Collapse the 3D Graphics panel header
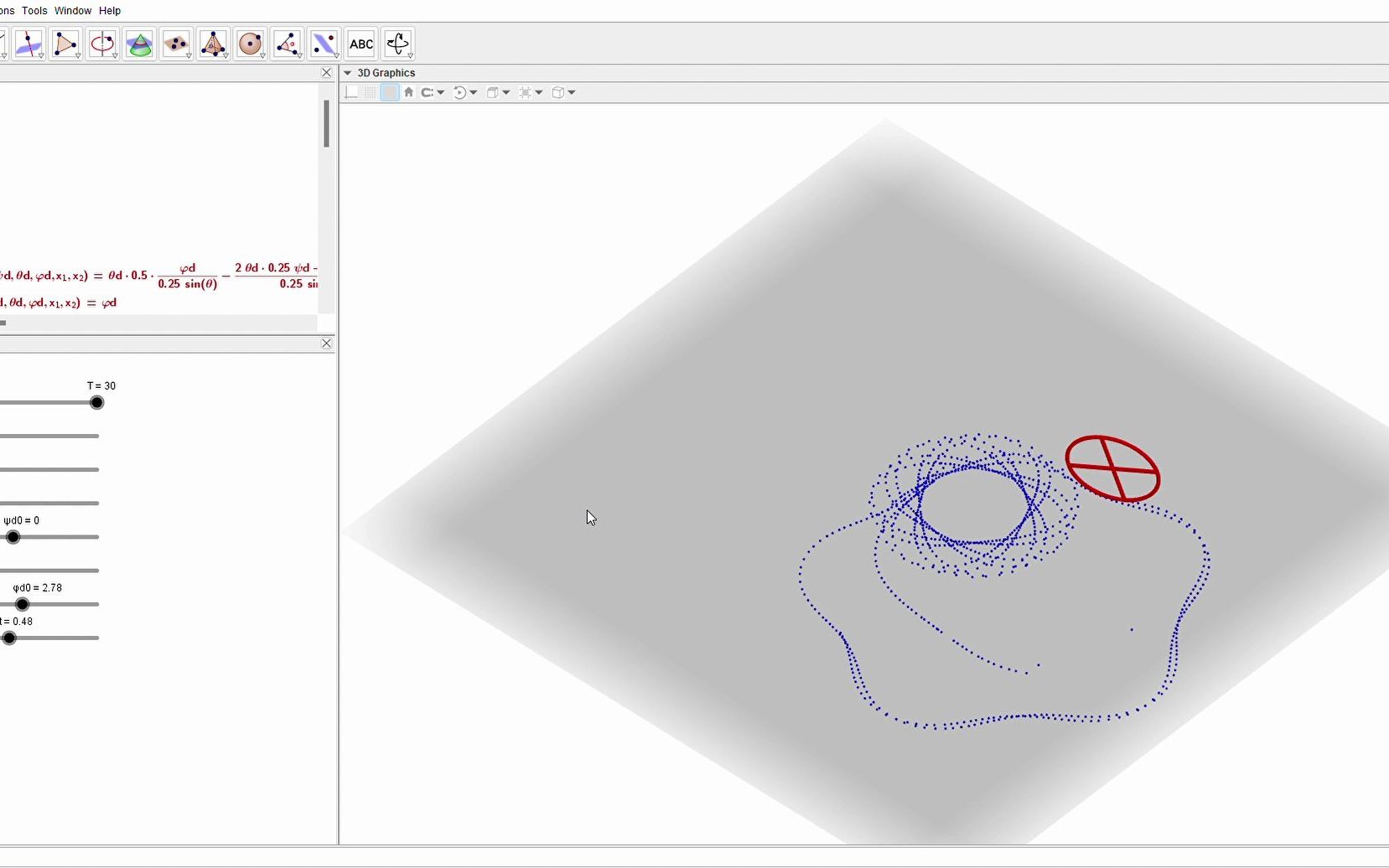Screen dimensions: 1389x868 coord(347,73)
